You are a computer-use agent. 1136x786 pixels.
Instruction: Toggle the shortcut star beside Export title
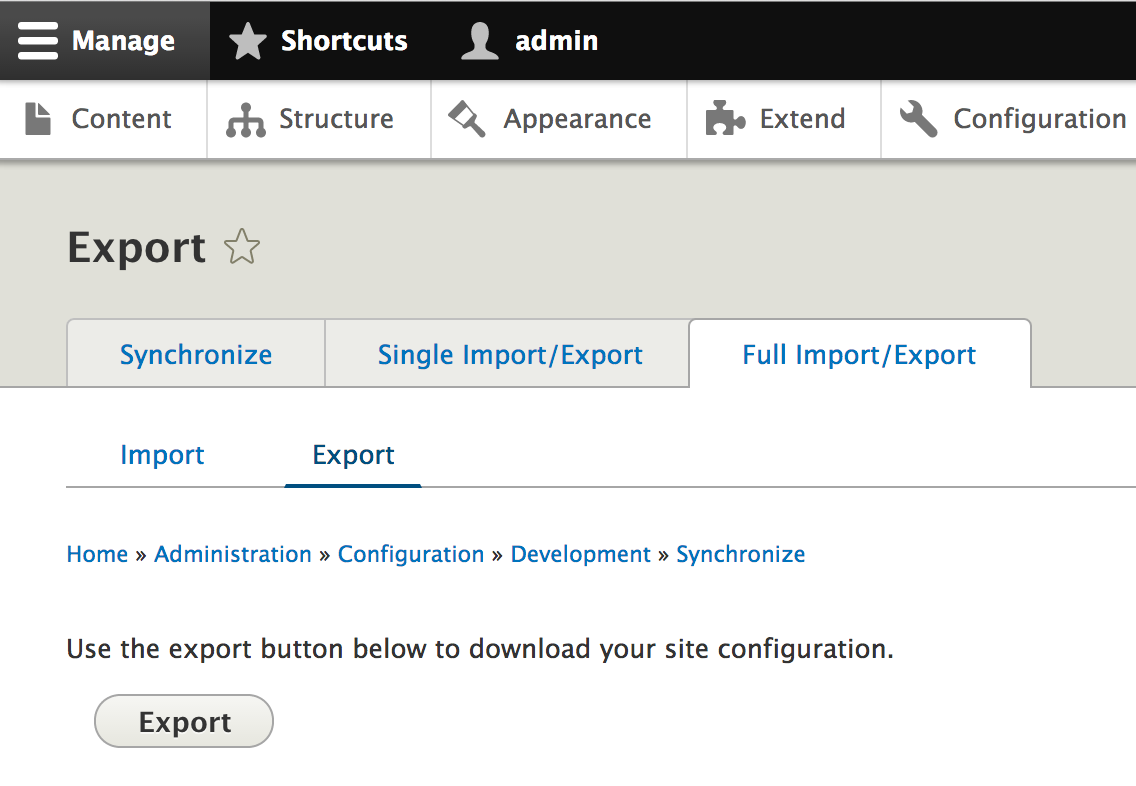click(242, 247)
